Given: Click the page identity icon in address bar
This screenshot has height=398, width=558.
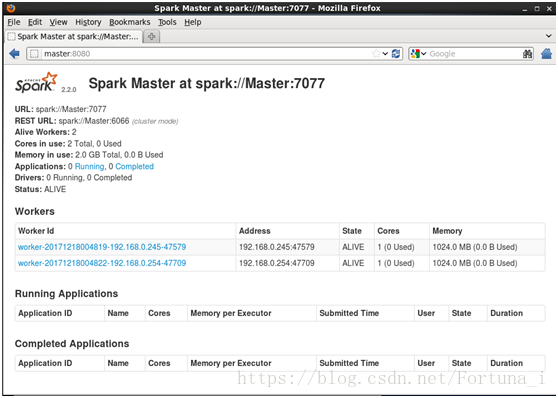Looking at the screenshot, I should tap(34, 54).
